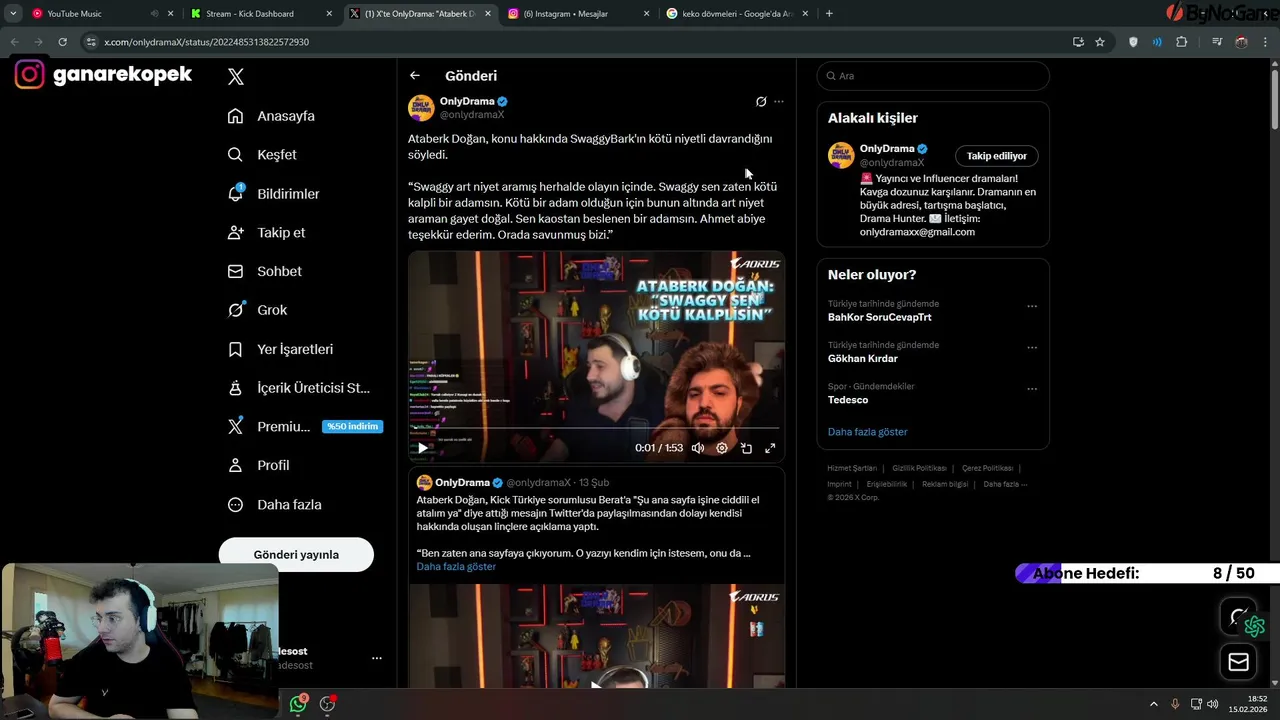Open the taskbar volume control

(1212, 704)
